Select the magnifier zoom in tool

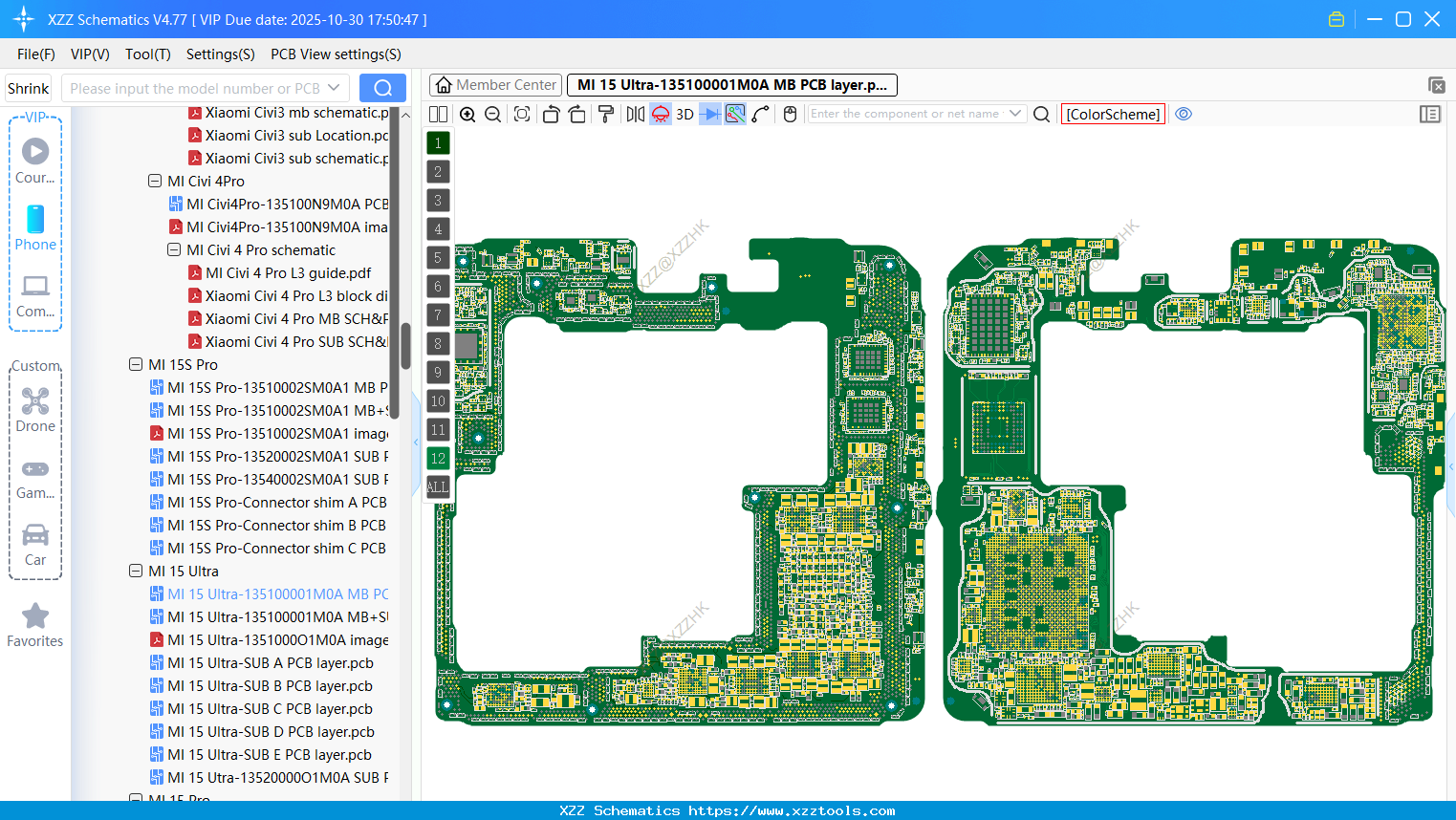click(467, 114)
